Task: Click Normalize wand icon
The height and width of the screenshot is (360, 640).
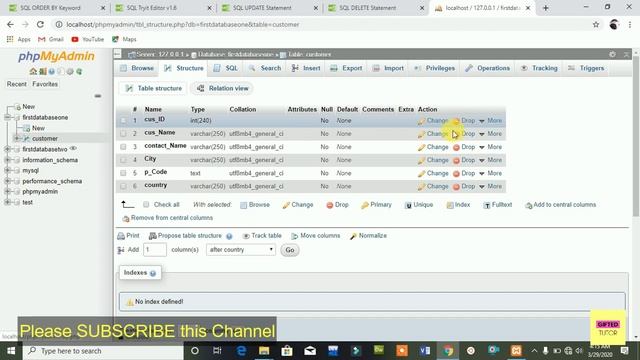Action: pos(353,236)
